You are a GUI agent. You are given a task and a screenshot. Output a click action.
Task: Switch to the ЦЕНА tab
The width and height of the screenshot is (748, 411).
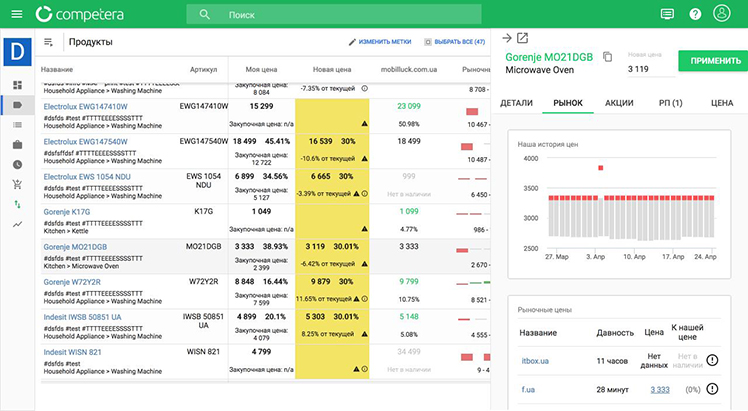(722, 103)
